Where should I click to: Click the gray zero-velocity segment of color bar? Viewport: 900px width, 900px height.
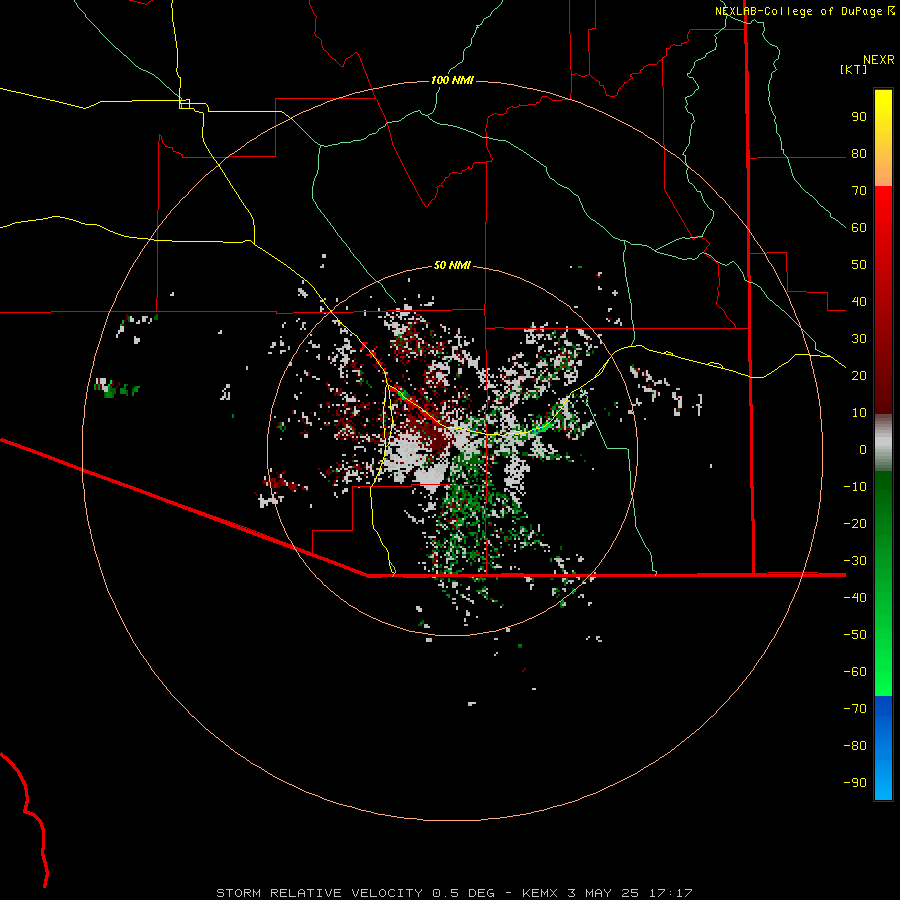[883, 443]
